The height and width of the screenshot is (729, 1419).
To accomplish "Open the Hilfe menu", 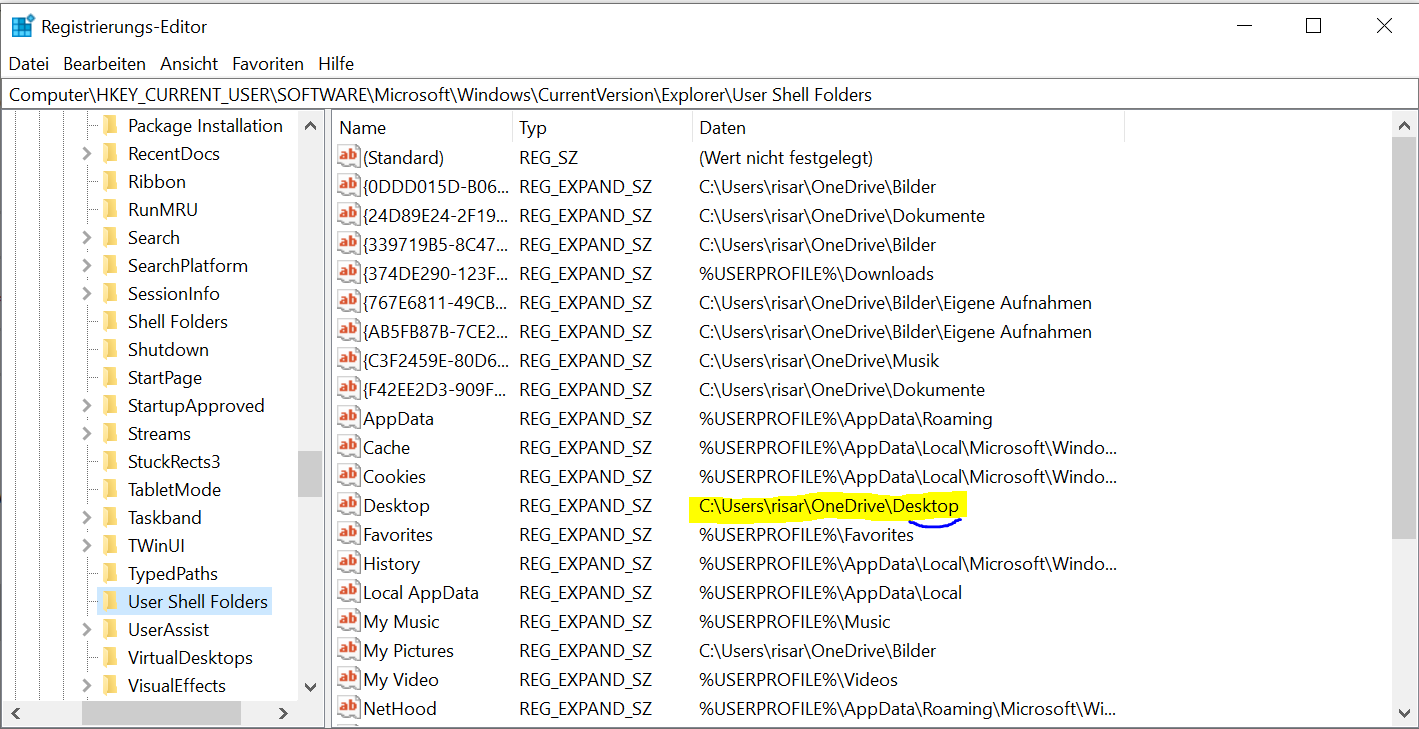I will (x=336, y=63).
